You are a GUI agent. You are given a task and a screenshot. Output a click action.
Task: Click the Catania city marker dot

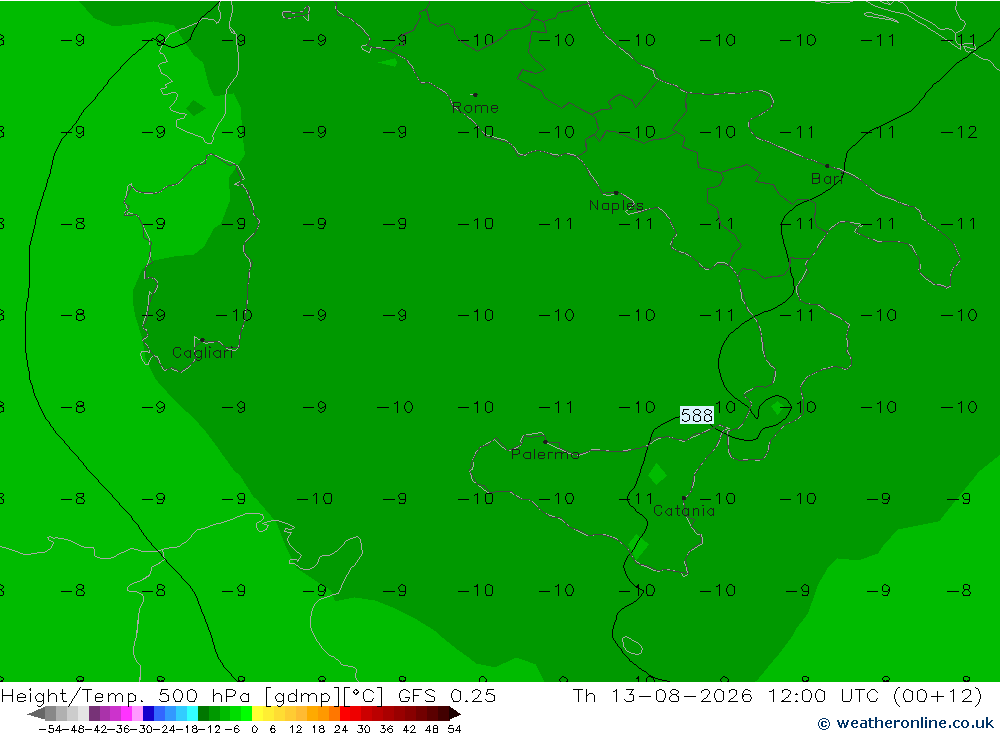click(684, 498)
